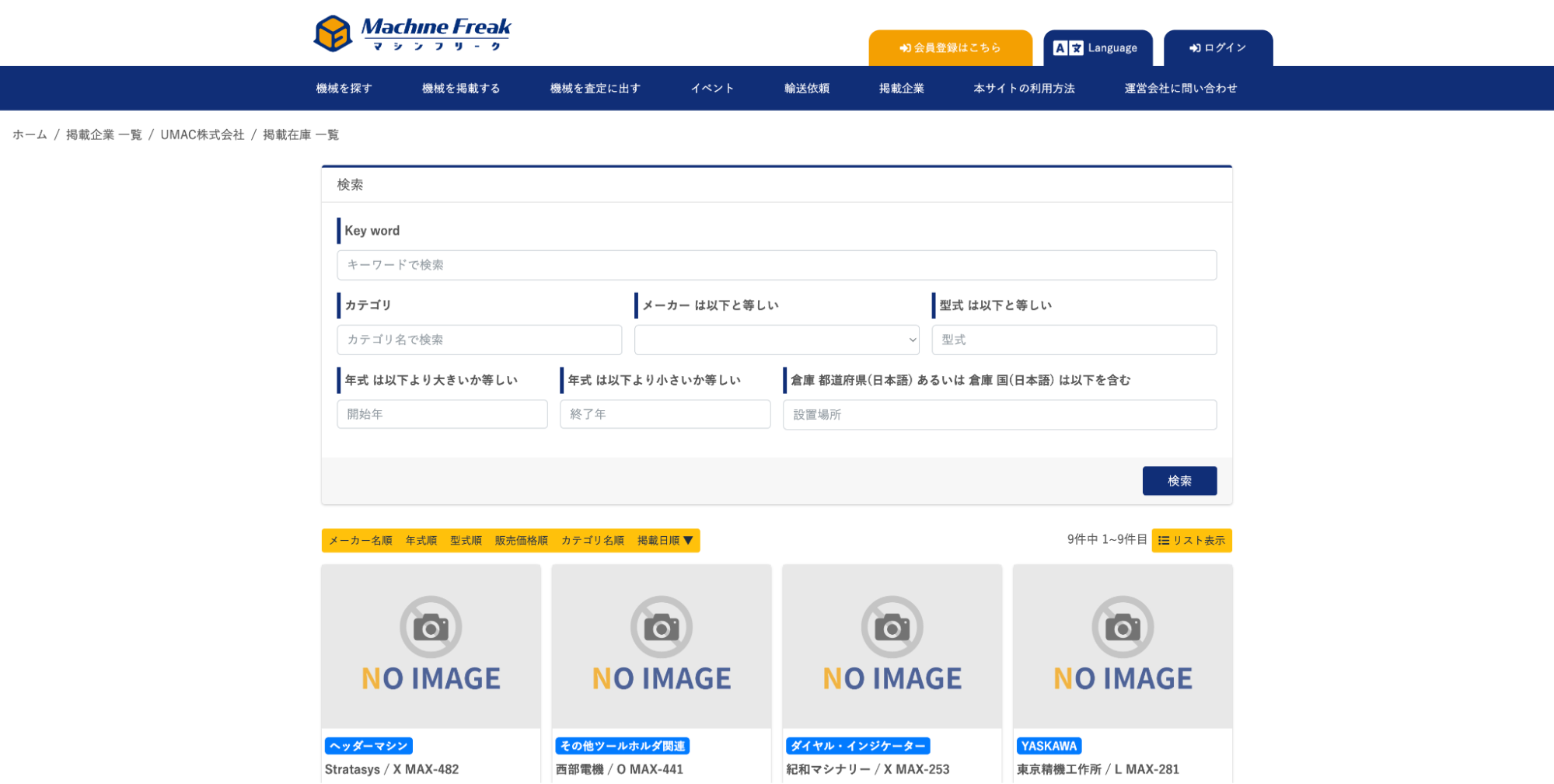This screenshot has height=784, width=1554.
Task: Sort results by メーカー名順
Action: 360,541
